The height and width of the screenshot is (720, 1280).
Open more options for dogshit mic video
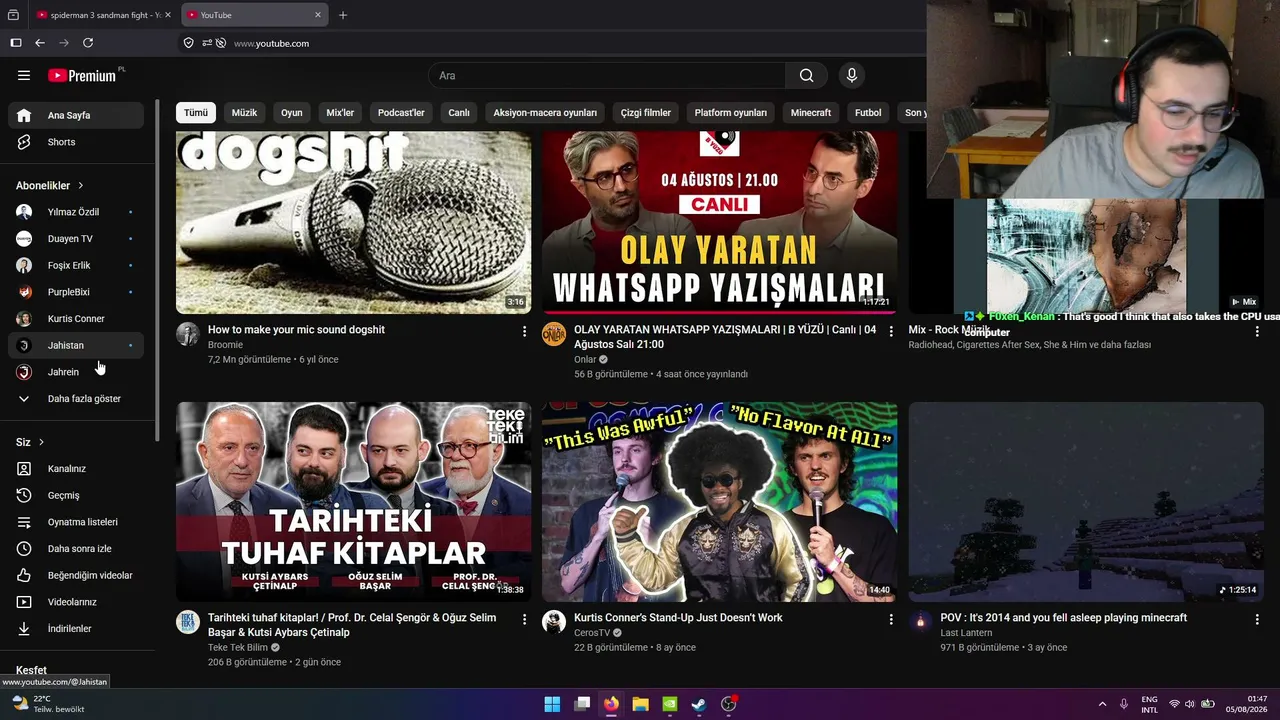[524, 331]
